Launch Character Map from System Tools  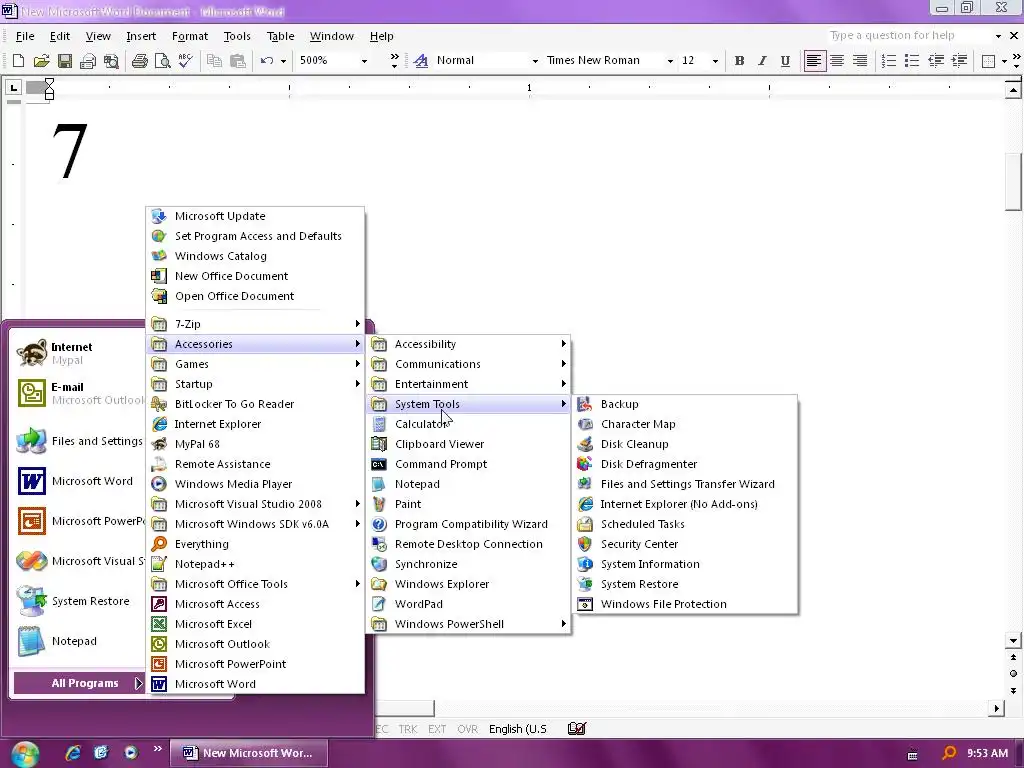[x=686, y=424]
